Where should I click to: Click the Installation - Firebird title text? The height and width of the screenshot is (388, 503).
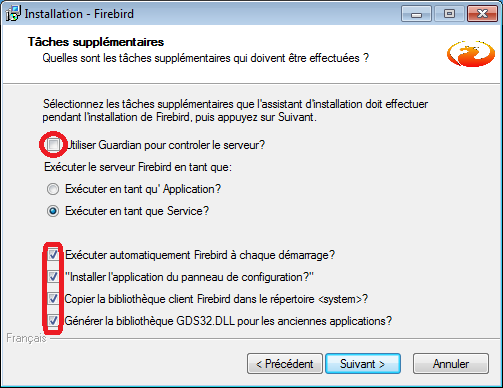[79, 14]
